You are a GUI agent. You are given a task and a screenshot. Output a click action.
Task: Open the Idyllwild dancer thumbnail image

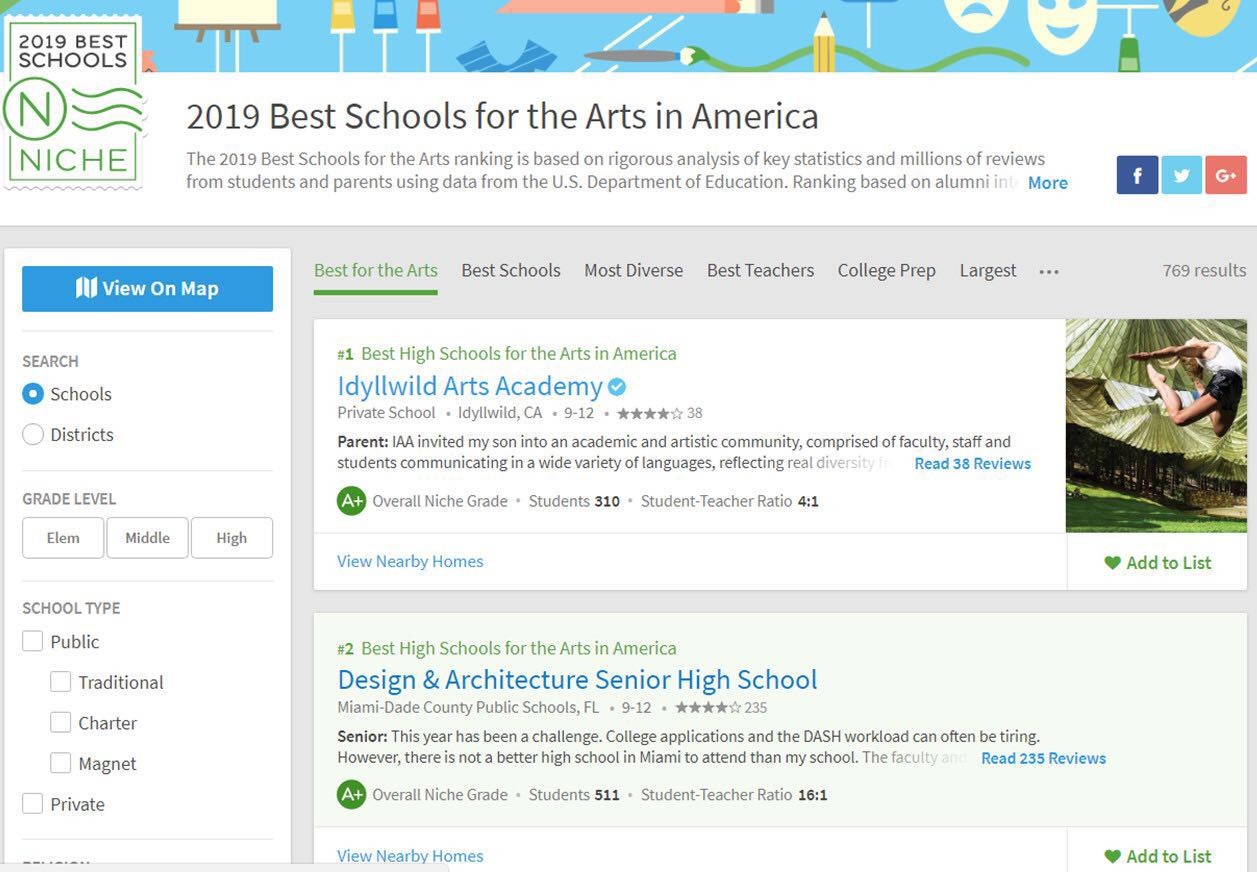(x=1156, y=425)
